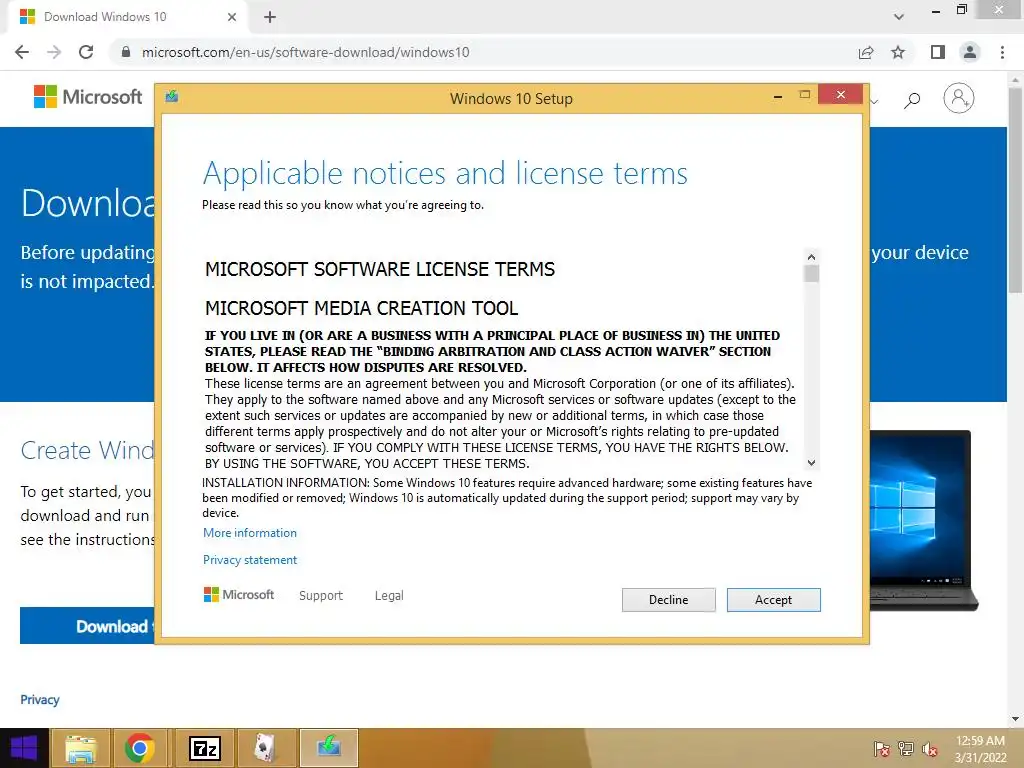Open Chrome tab search dropdown
This screenshot has height=768, width=1024.
[x=899, y=17]
